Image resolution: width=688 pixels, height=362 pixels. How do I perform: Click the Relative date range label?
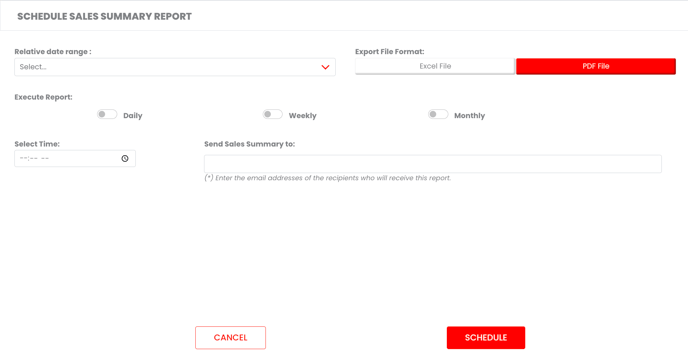53,51
